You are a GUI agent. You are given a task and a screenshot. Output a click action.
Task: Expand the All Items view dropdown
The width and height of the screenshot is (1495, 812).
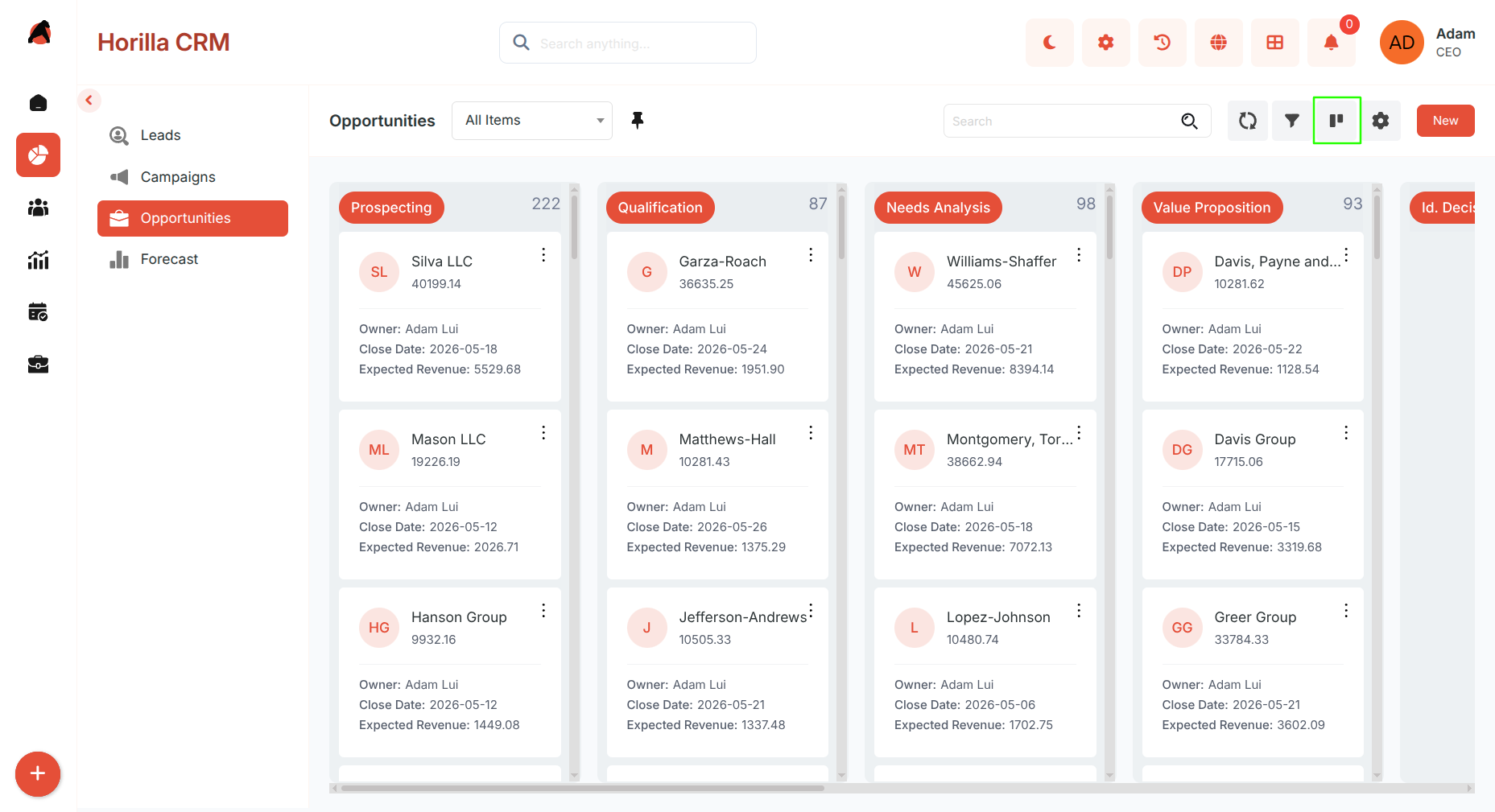point(532,121)
